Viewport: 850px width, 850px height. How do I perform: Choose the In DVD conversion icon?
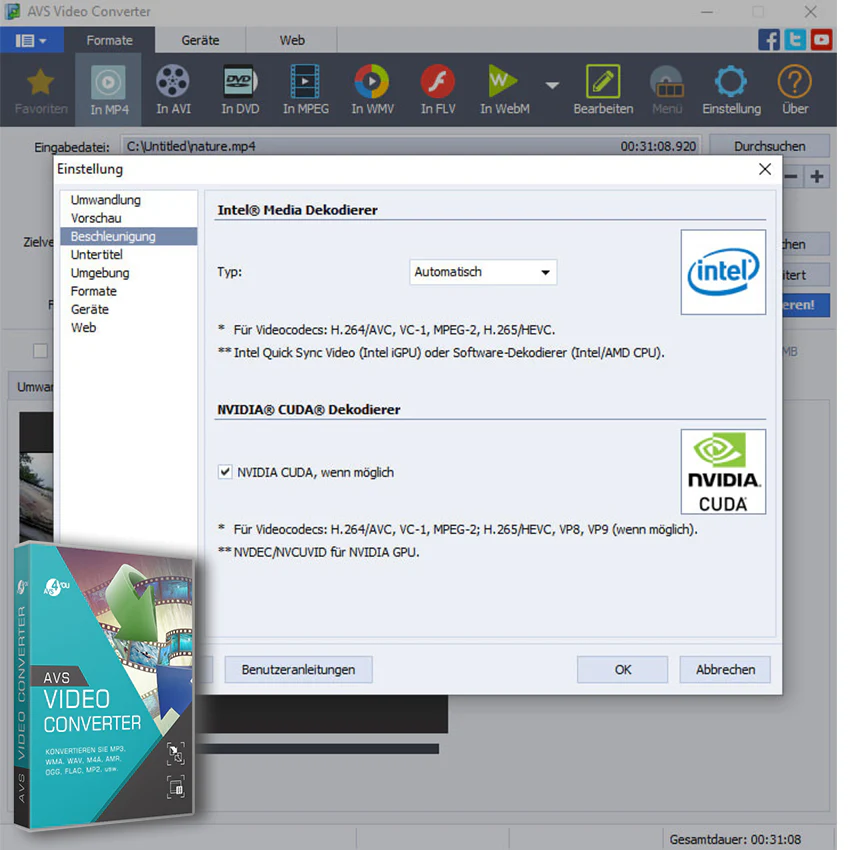(240, 89)
